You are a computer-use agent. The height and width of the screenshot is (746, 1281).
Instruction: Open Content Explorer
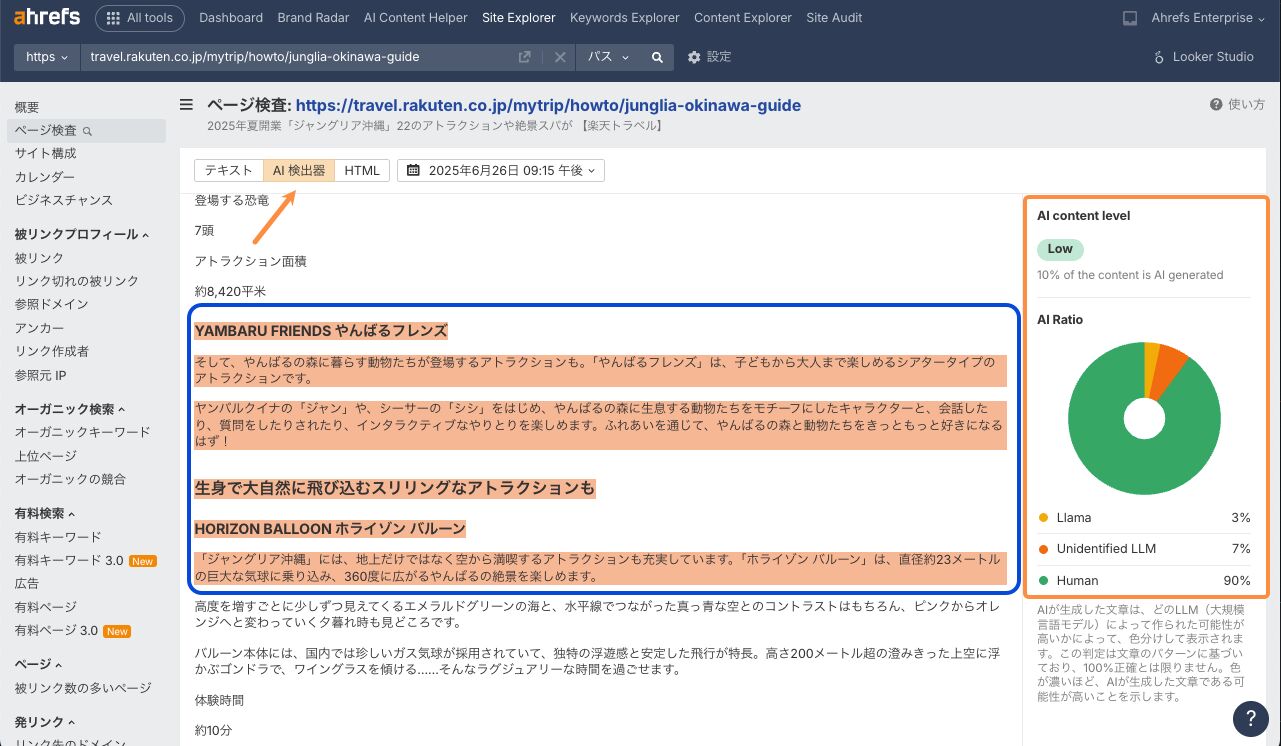click(x=743, y=18)
